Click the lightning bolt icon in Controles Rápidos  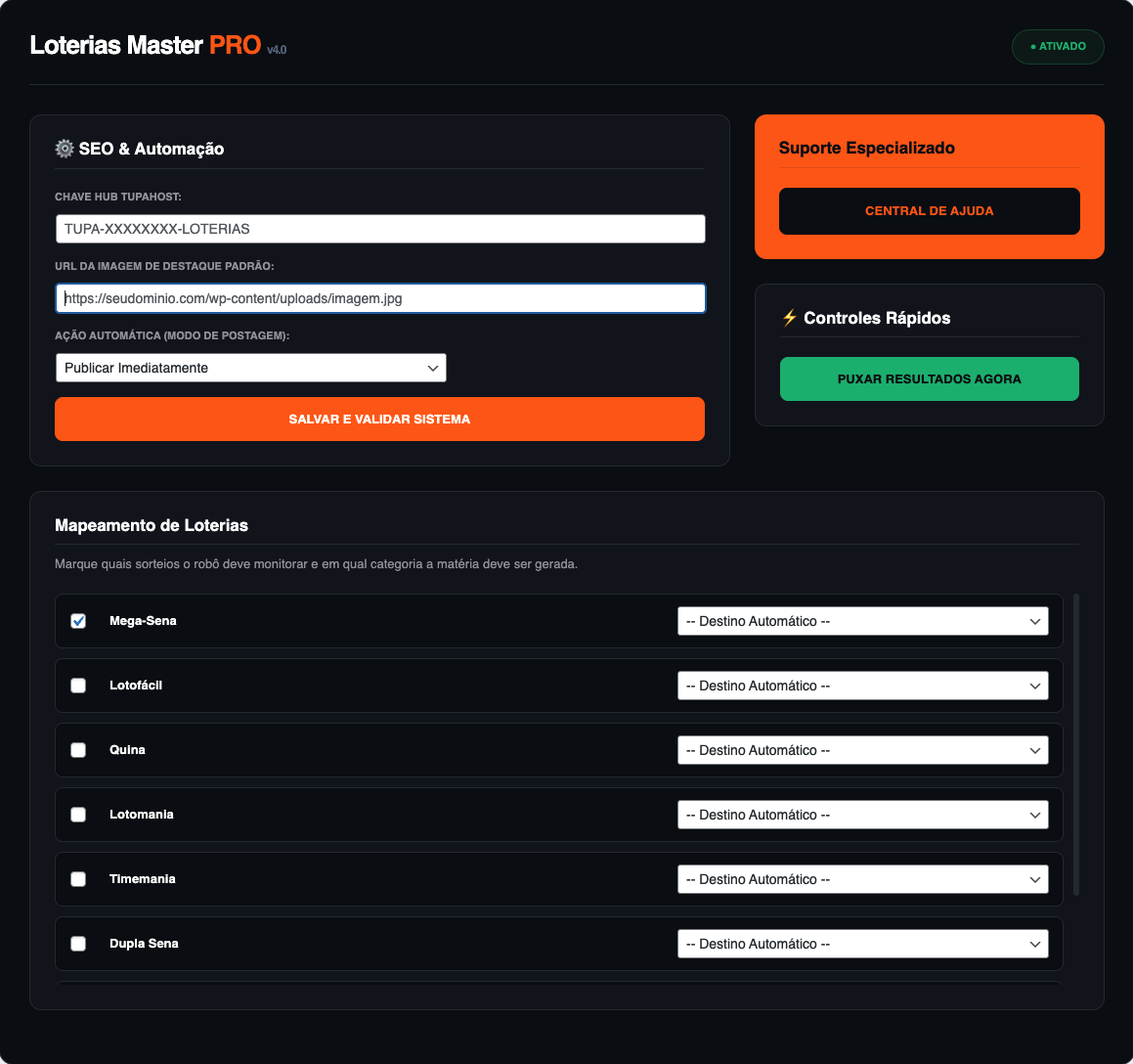[790, 318]
